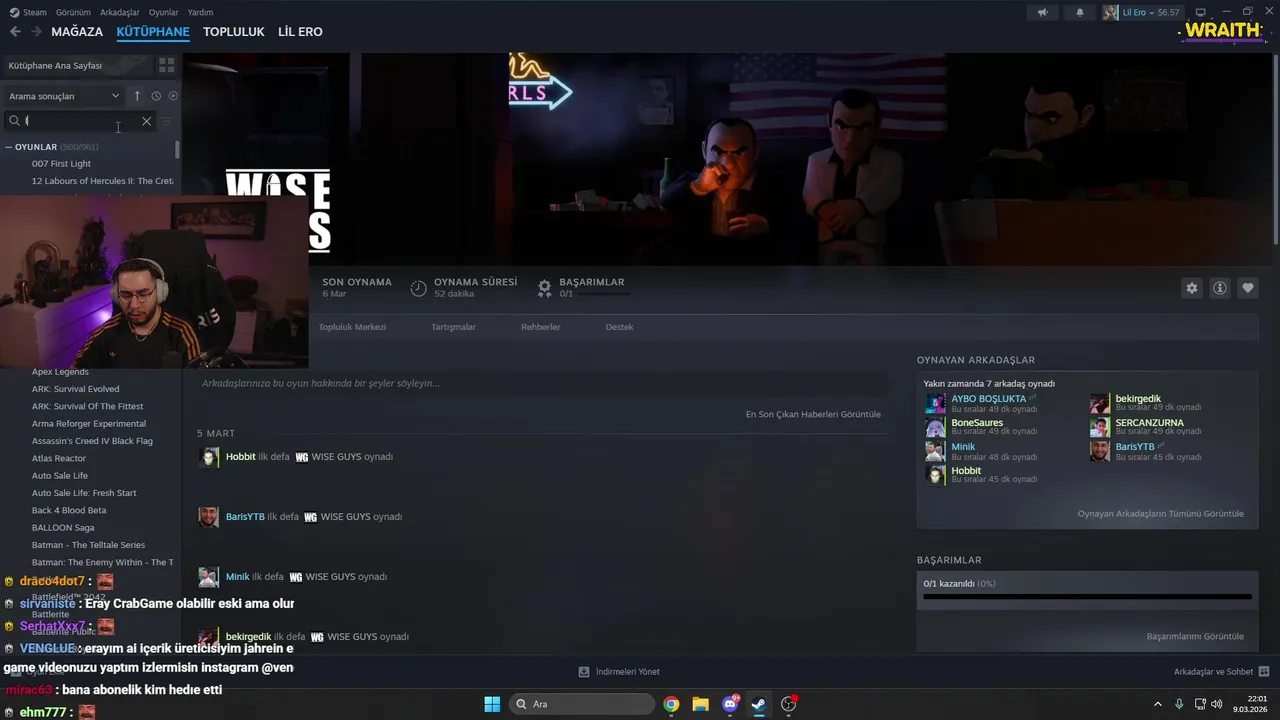
Task: Expand the Lil Ero account dropdown
Action: [x=1150, y=12]
